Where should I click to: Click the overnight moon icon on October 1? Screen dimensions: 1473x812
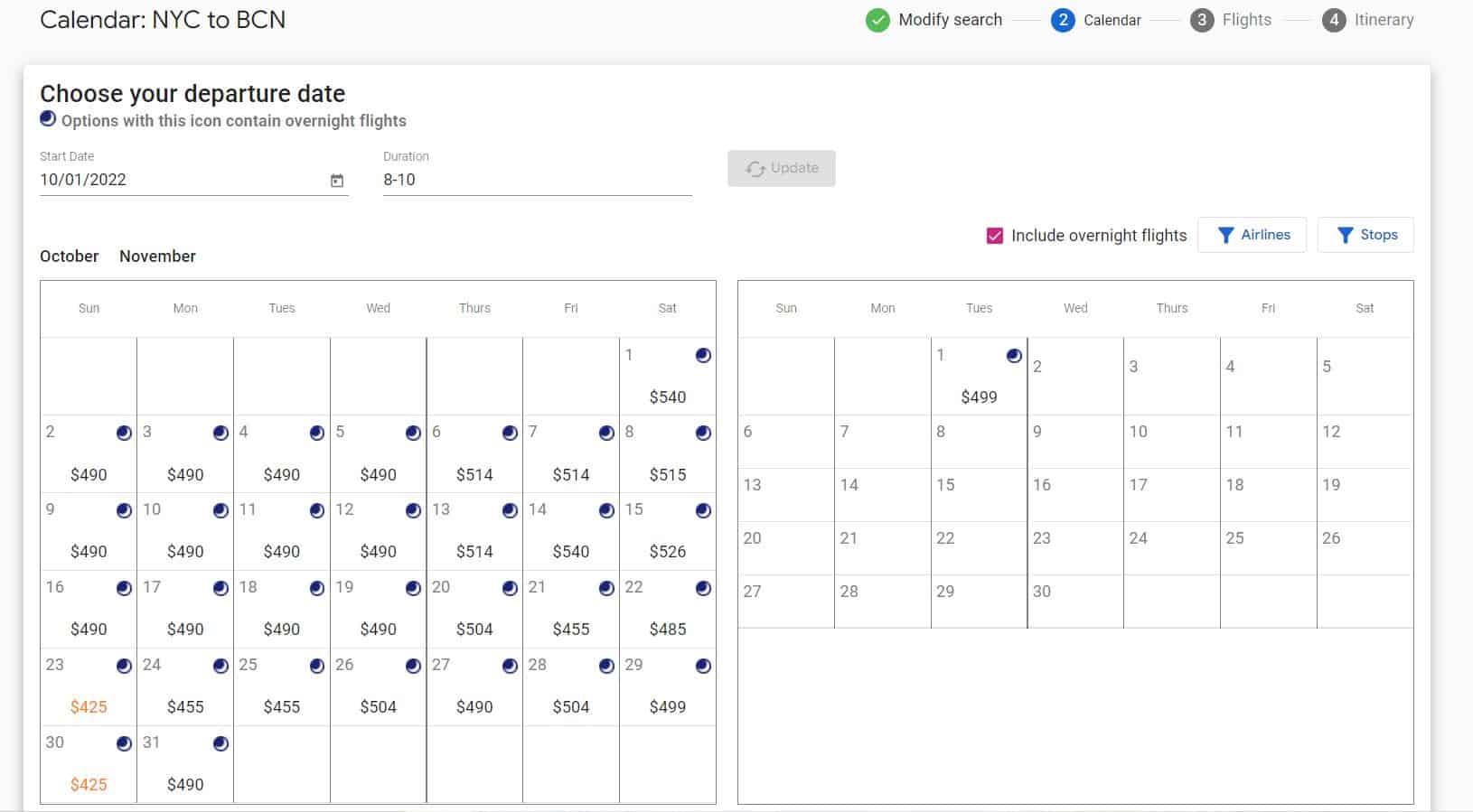click(703, 355)
